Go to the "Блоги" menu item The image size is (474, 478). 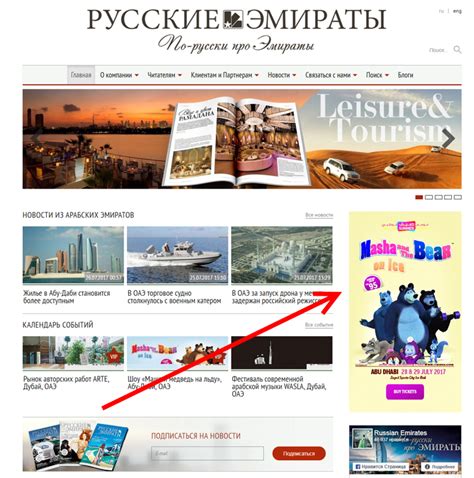(x=405, y=75)
